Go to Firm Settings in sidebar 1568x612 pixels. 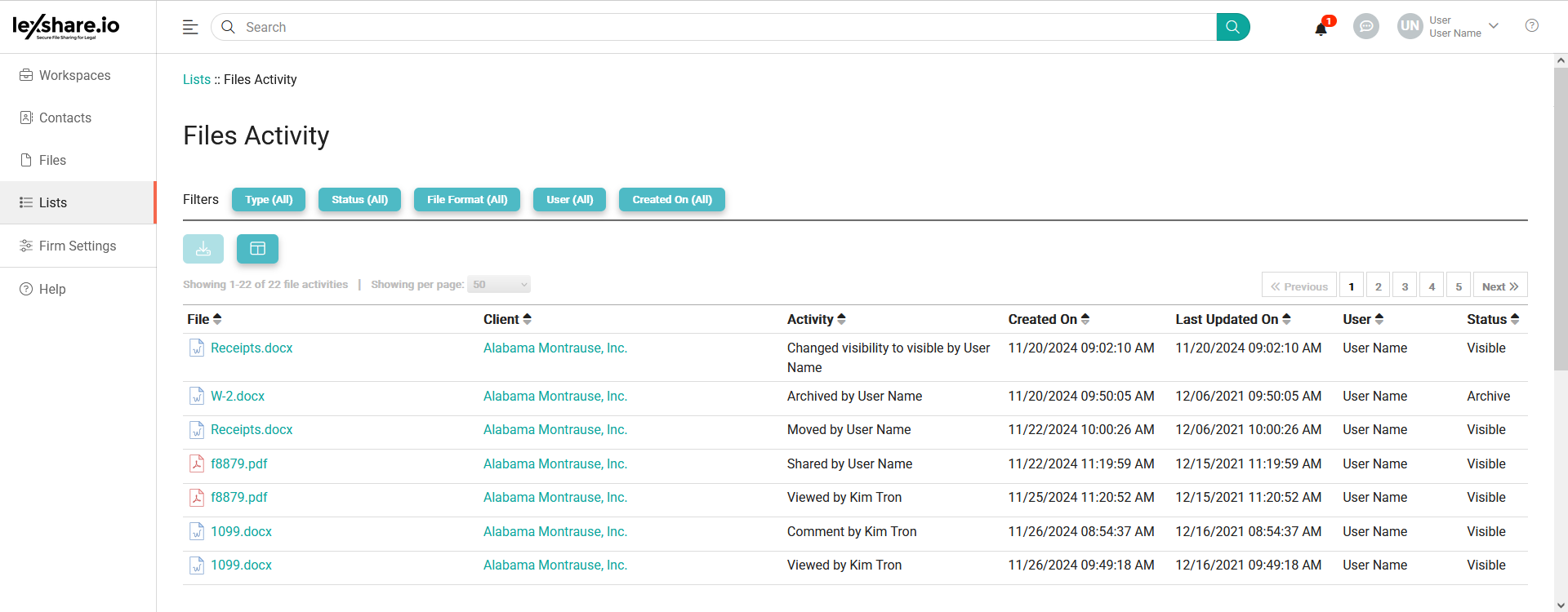pos(78,246)
